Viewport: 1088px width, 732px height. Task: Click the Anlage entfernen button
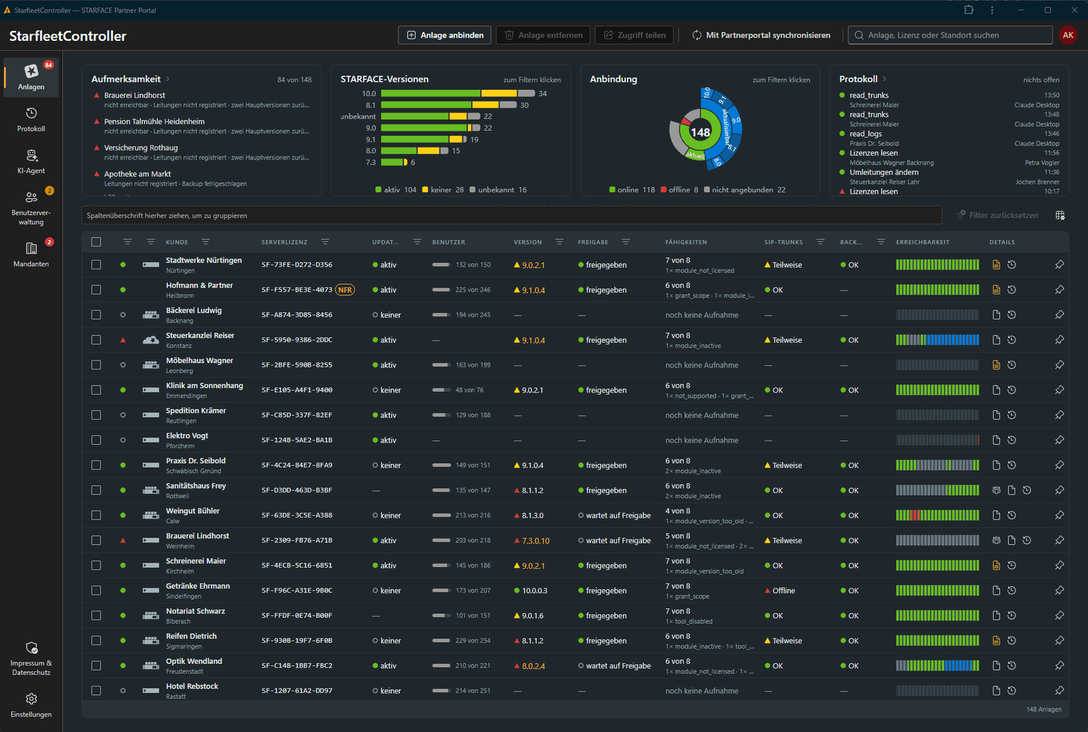point(543,35)
